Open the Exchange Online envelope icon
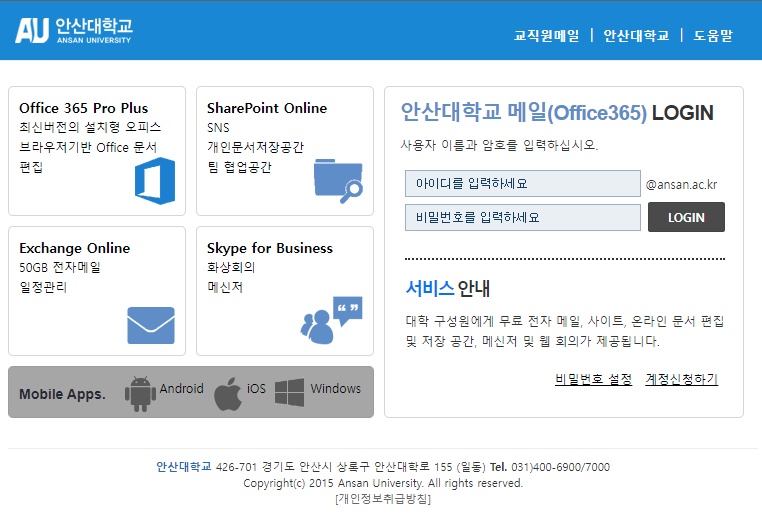The width and height of the screenshot is (762, 514). point(151,326)
